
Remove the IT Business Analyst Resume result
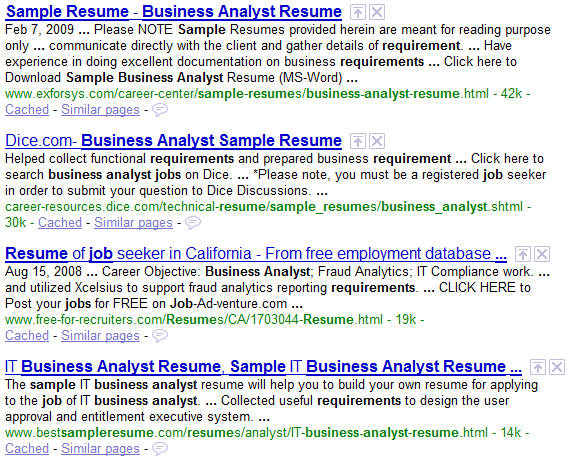[557, 367]
